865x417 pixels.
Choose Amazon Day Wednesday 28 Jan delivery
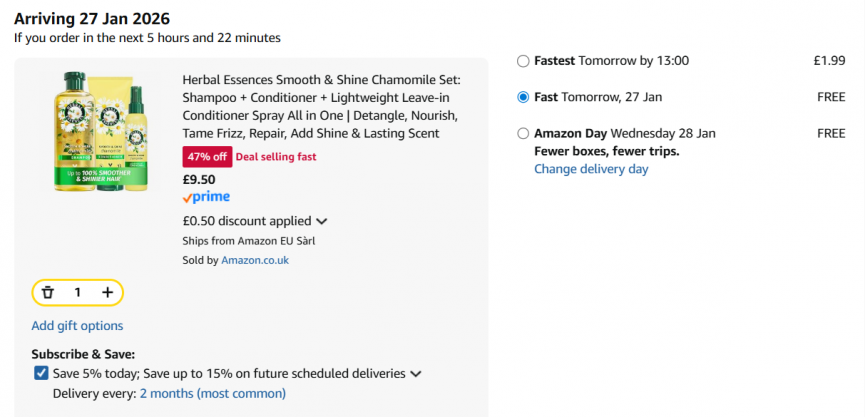pos(523,133)
